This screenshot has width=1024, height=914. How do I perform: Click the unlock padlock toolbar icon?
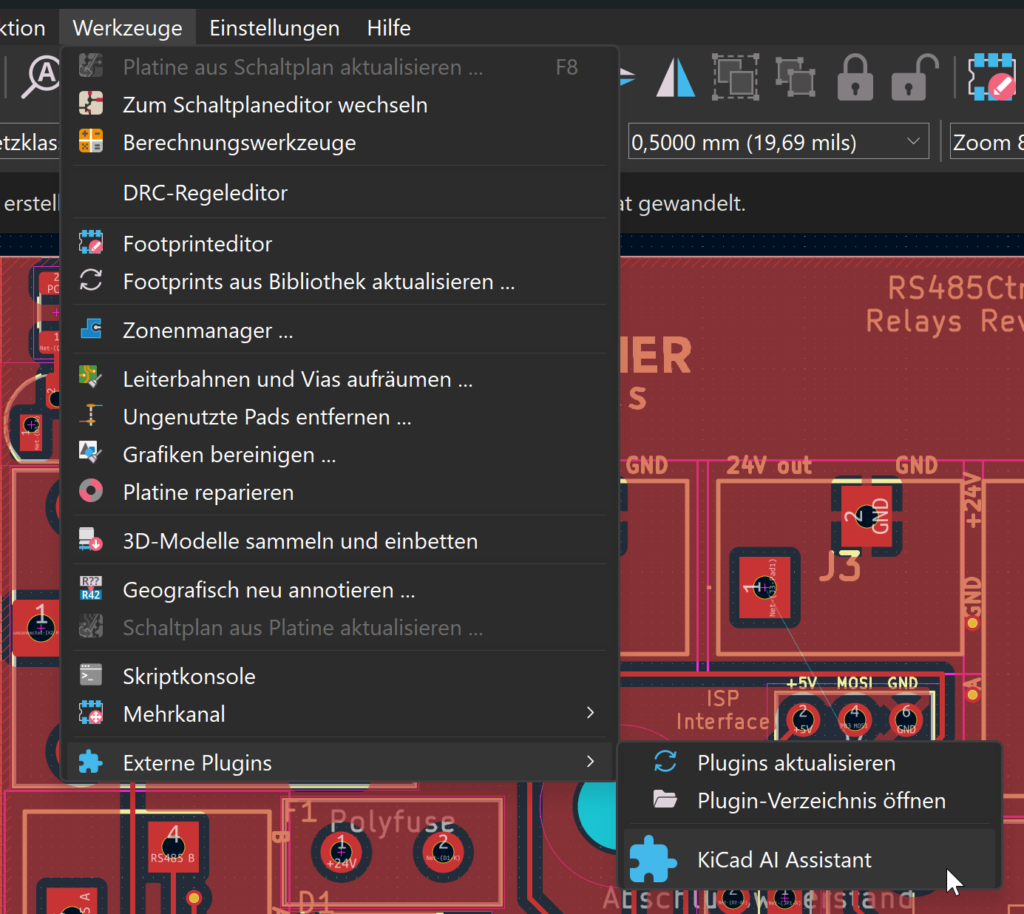coord(914,78)
